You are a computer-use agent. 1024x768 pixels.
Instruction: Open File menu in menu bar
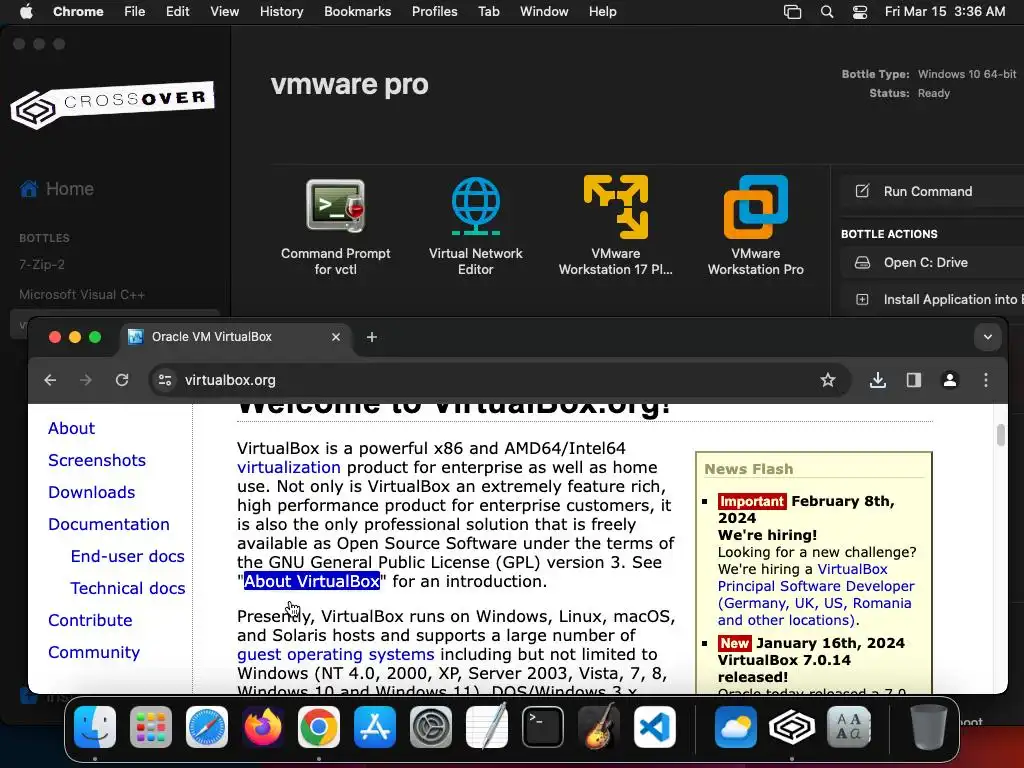135,12
